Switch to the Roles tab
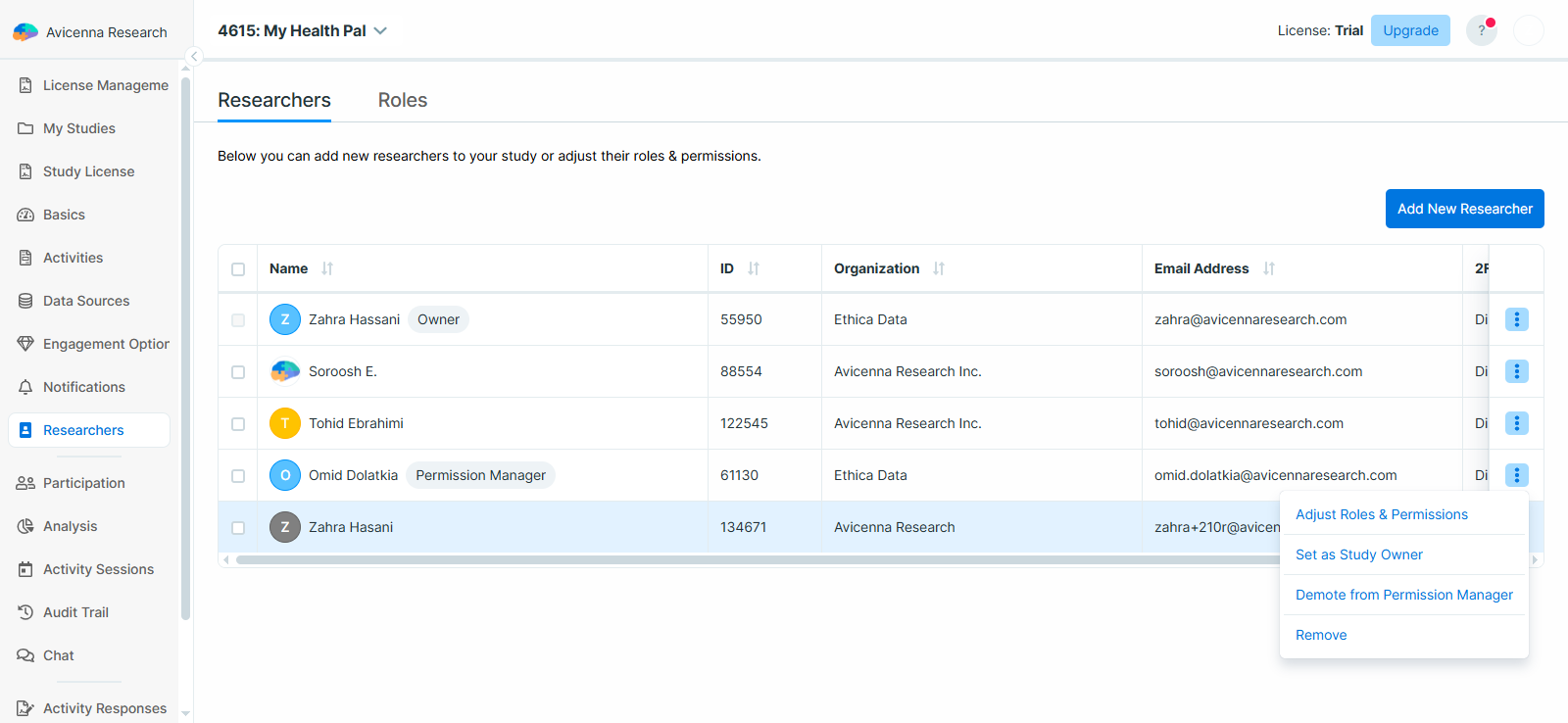The width and height of the screenshot is (1568, 723). pyautogui.click(x=402, y=100)
